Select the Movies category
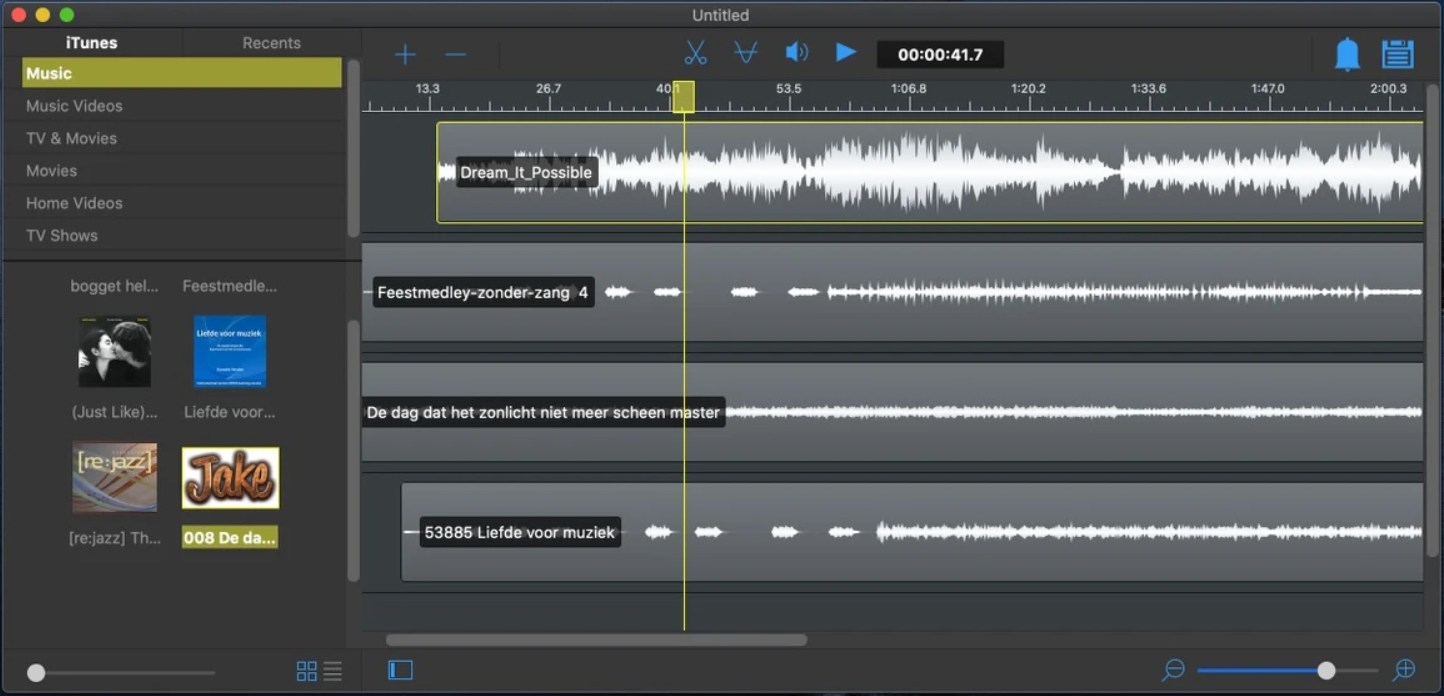The width and height of the screenshot is (1444, 696). (182, 171)
